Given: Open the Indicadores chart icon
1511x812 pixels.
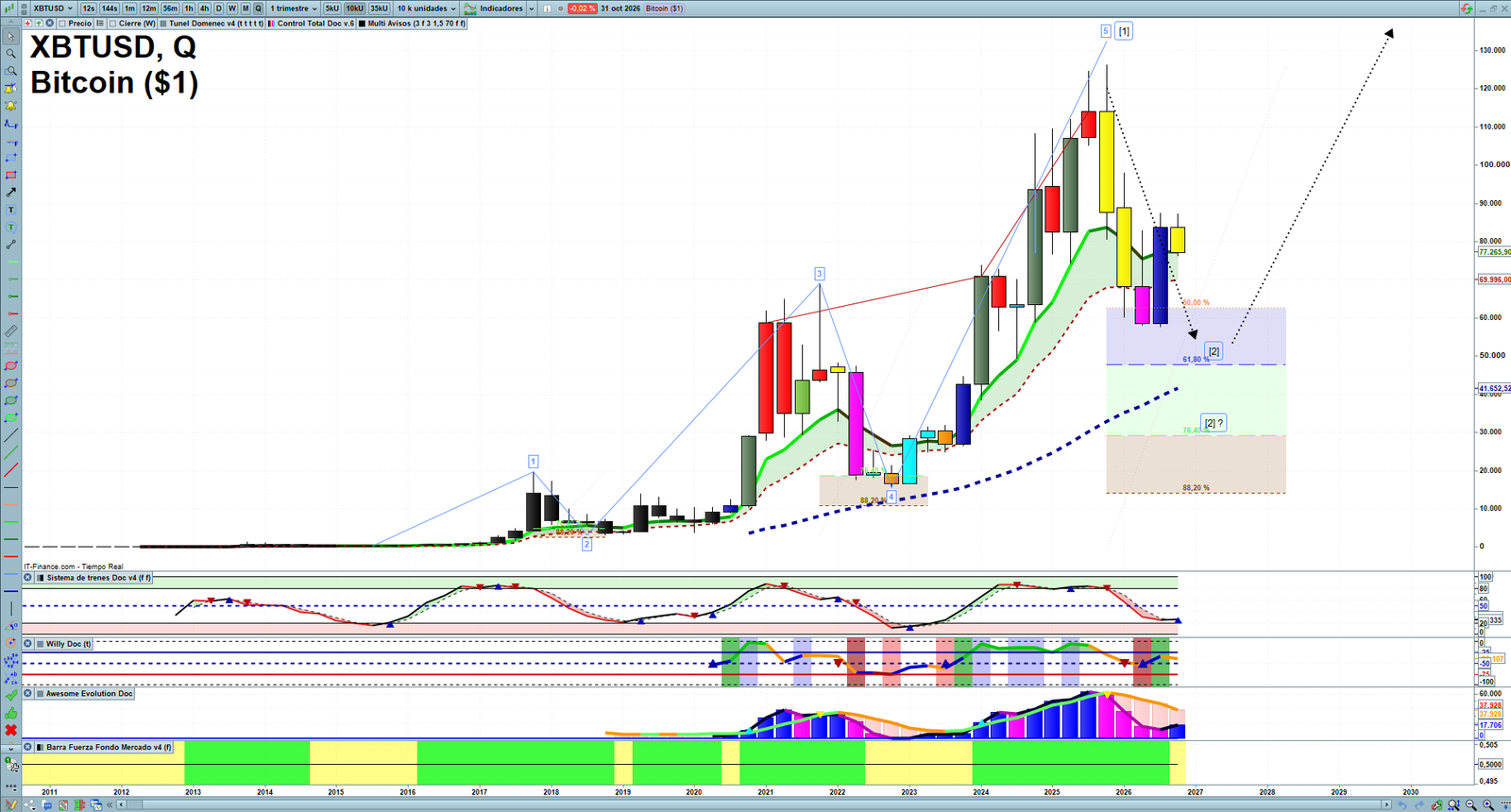Looking at the screenshot, I should [x=469, y=8].
